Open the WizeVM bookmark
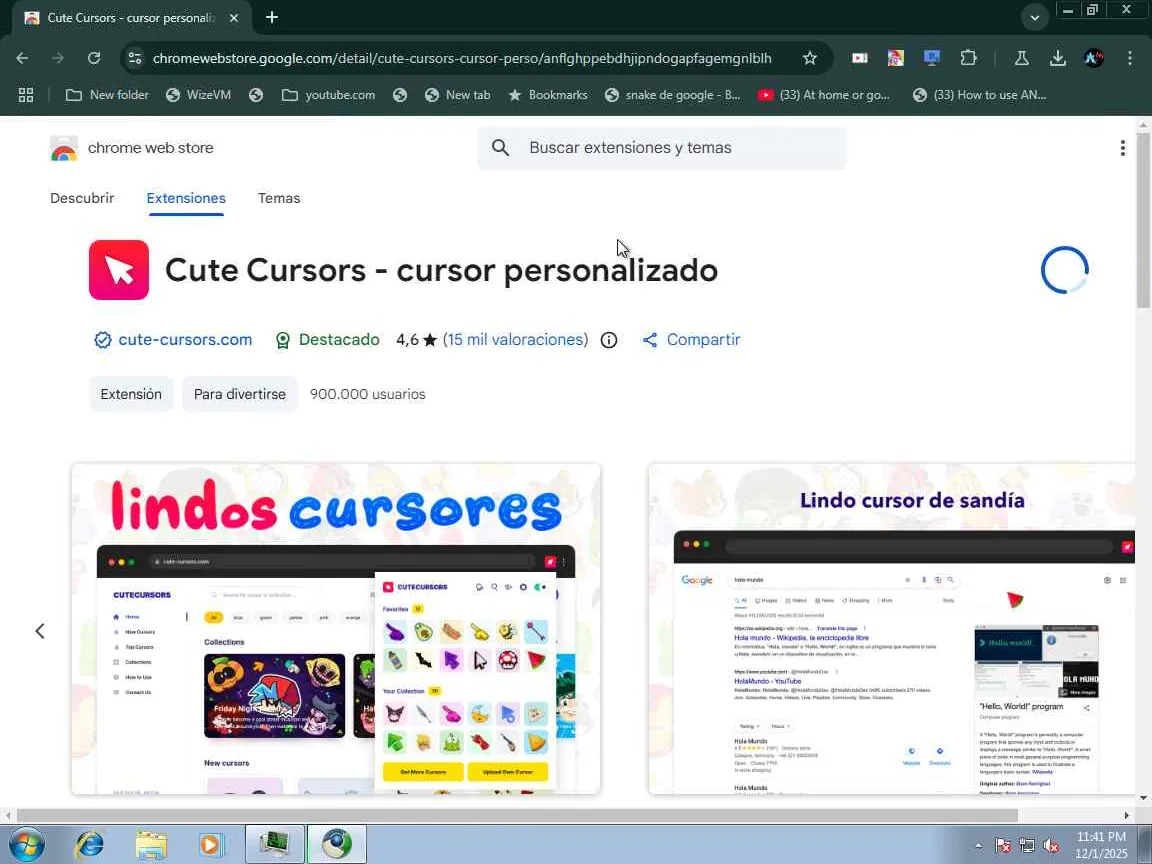 pyautogui.click(x=198, y=95)
